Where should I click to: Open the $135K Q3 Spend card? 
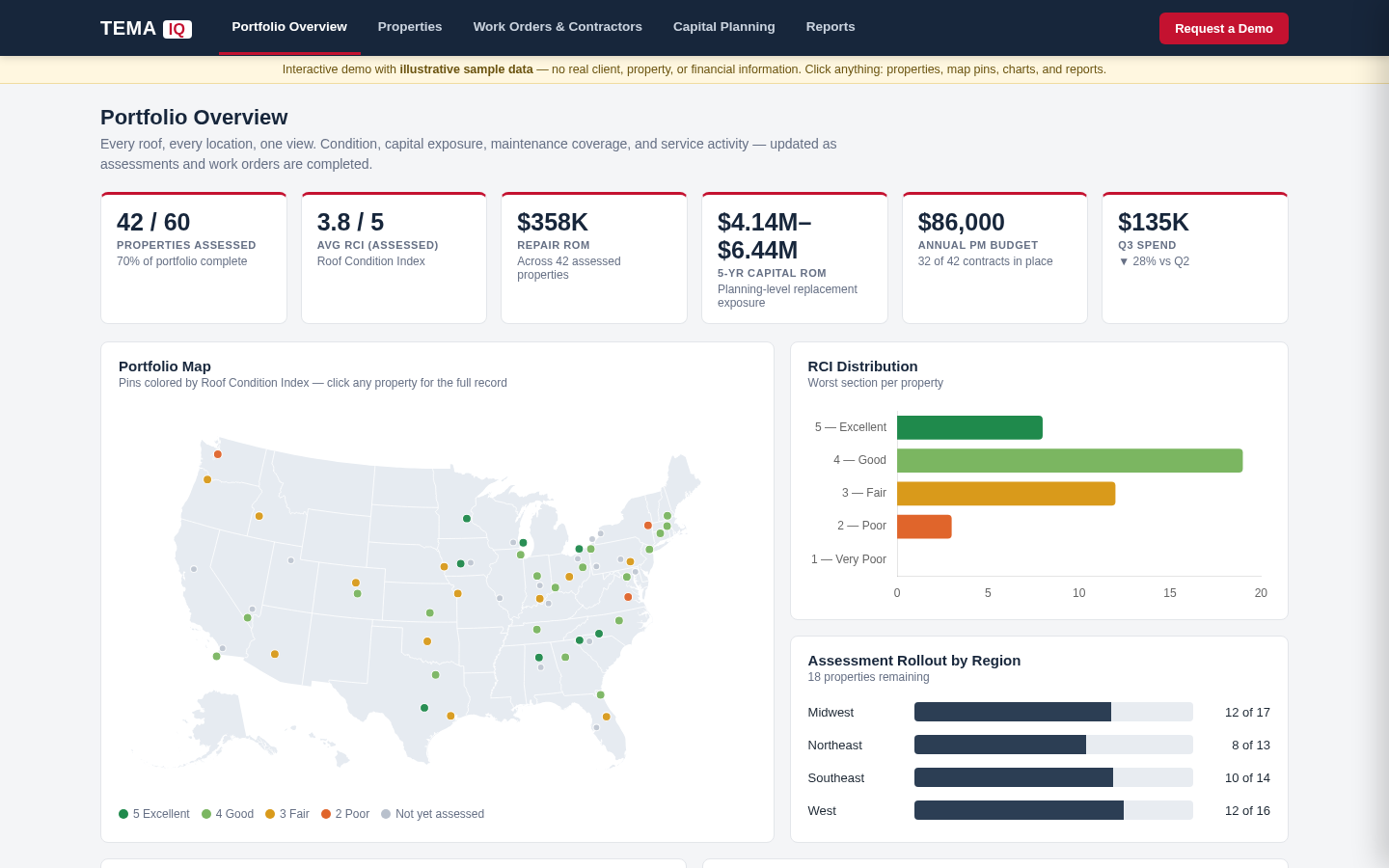(1195, 258)
